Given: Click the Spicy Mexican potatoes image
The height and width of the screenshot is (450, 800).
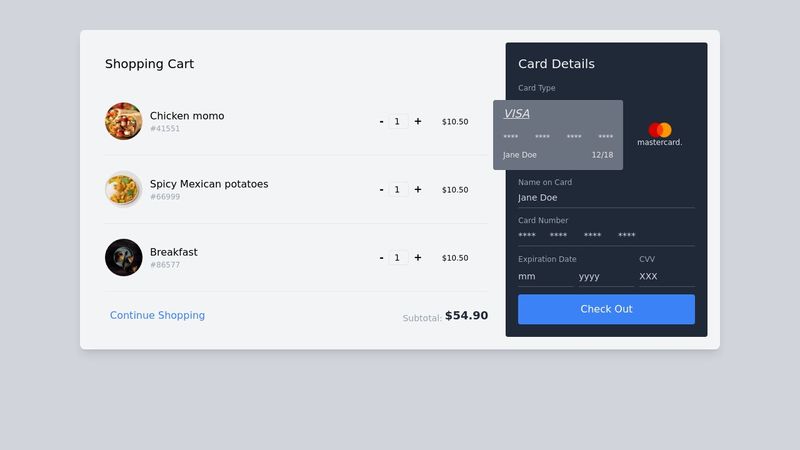Looking at the screenshot, I should pyautogui.click(x=123, y=189).
